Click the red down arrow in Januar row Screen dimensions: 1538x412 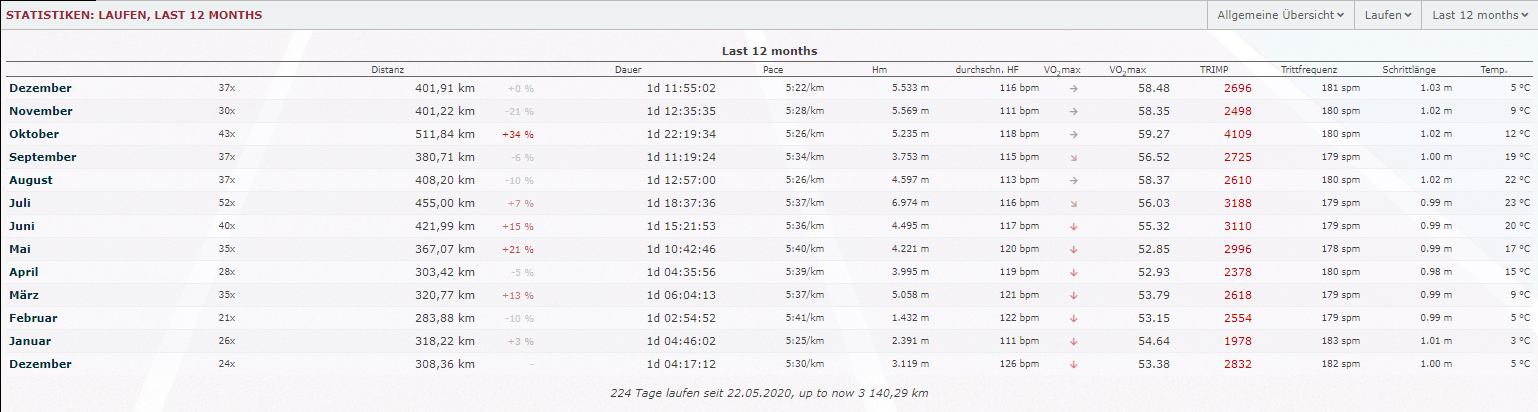(x=1073, y=341)
